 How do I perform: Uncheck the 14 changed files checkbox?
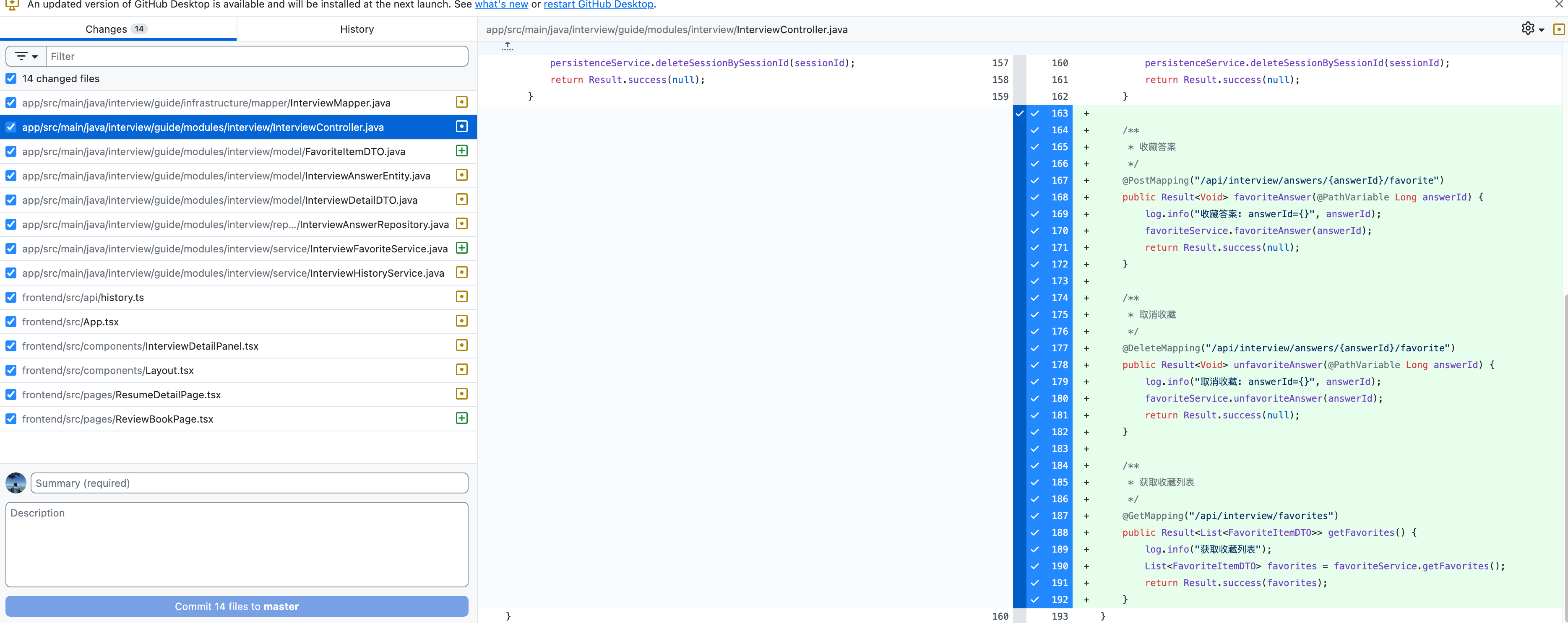11,78
